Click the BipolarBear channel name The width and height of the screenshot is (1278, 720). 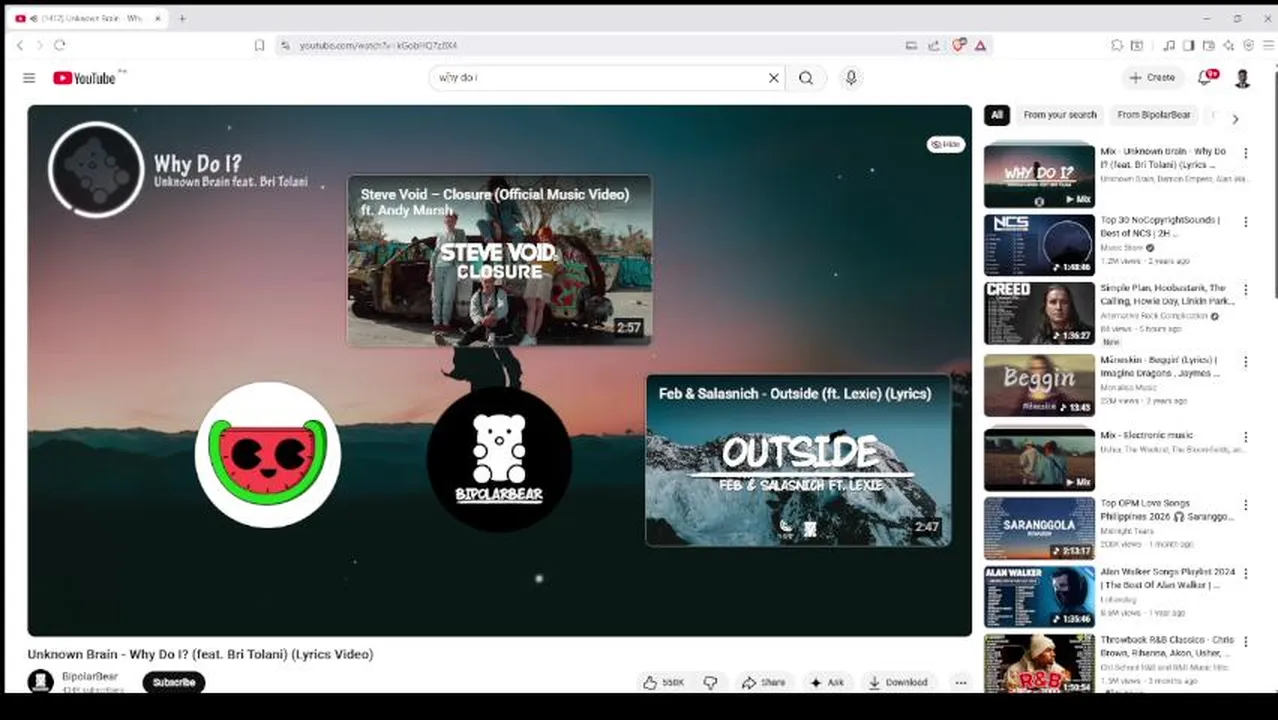coord(90,676)
